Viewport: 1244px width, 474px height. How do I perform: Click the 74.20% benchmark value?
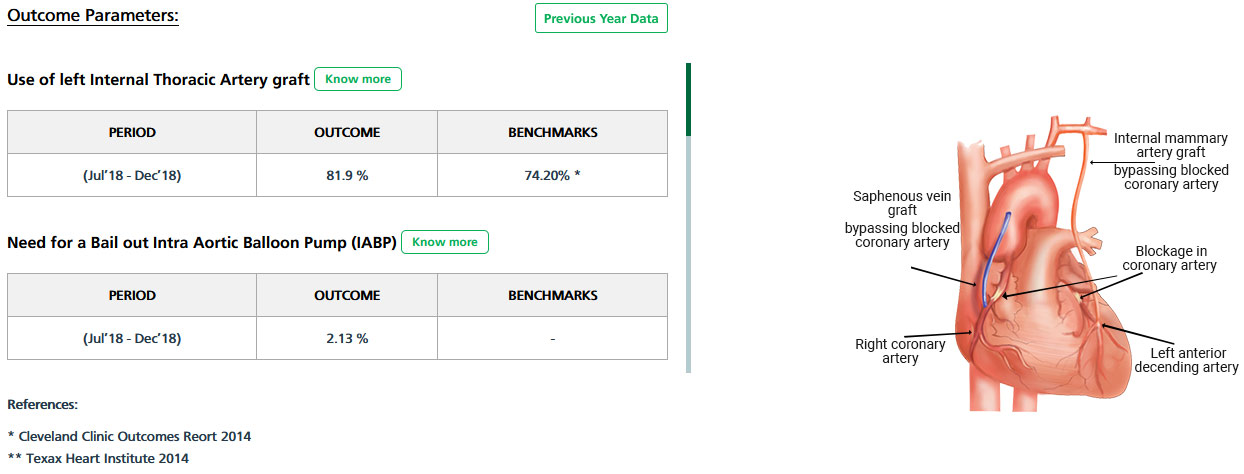552,175
